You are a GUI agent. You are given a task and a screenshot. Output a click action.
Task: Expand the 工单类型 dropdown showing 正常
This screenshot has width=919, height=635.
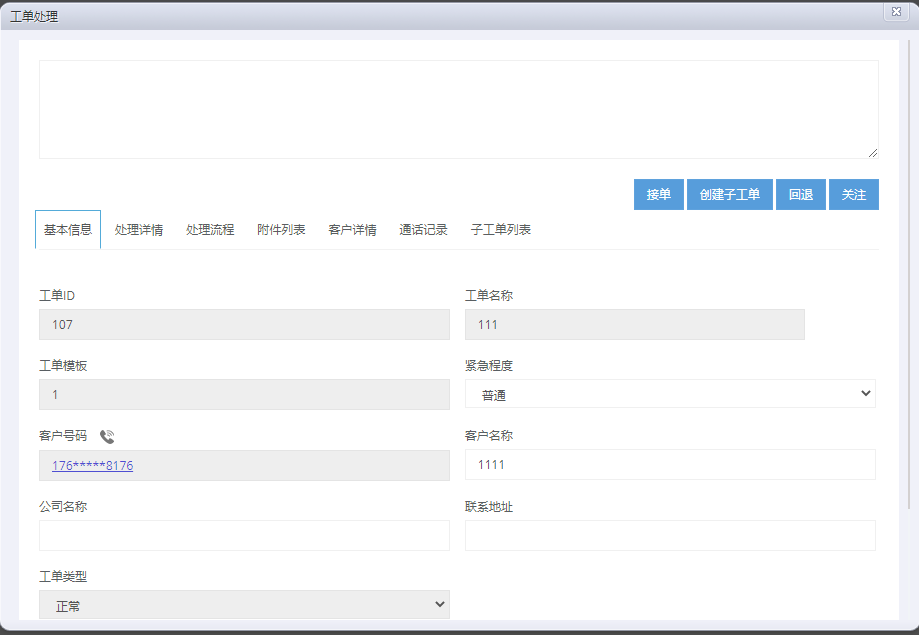[x=244, y=605]
